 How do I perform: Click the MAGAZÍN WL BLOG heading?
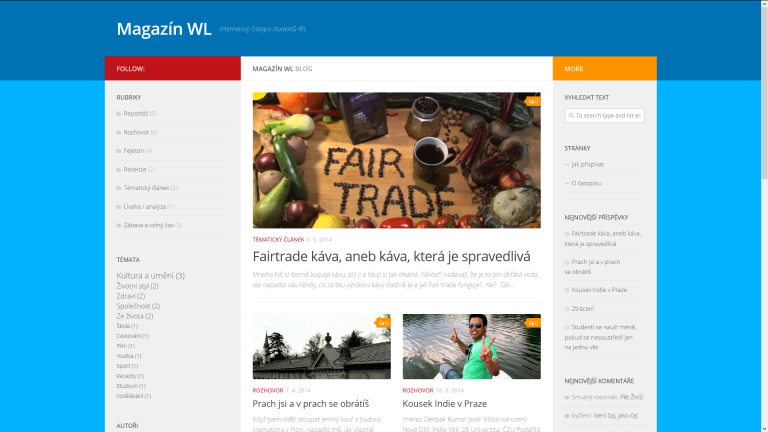coord(283,69)
